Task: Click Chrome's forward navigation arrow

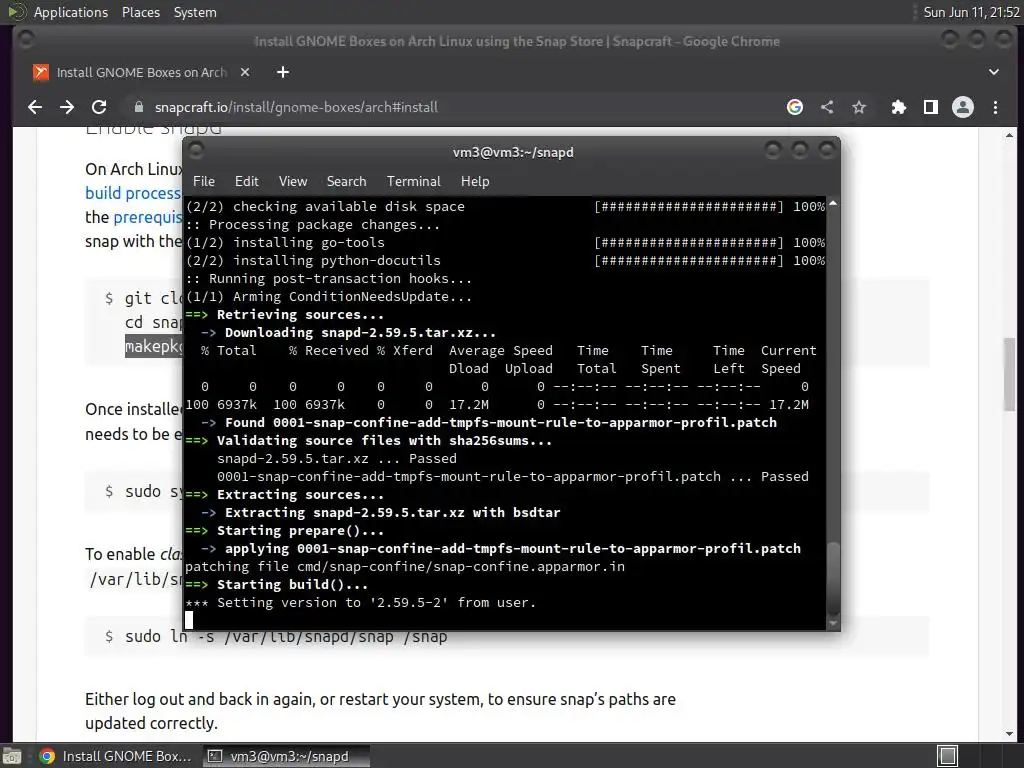Action: coord(67,107)
